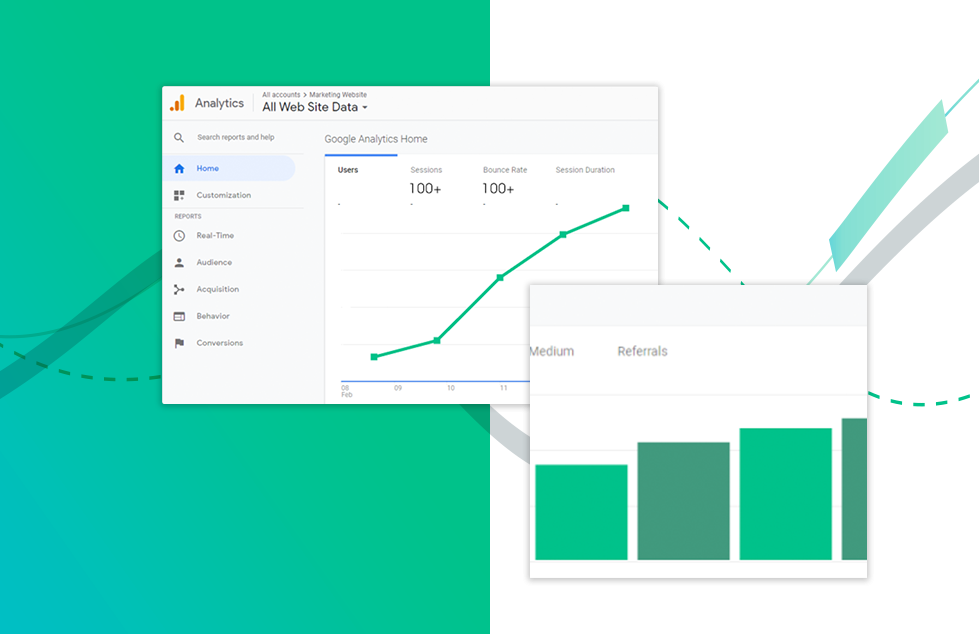Click the tallest bright green bar
This screenshot has height=634, width=979.
tap(785, 494)
